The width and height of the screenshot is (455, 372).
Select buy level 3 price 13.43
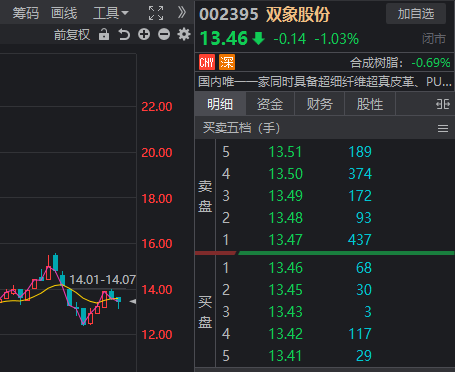(285, 312)
